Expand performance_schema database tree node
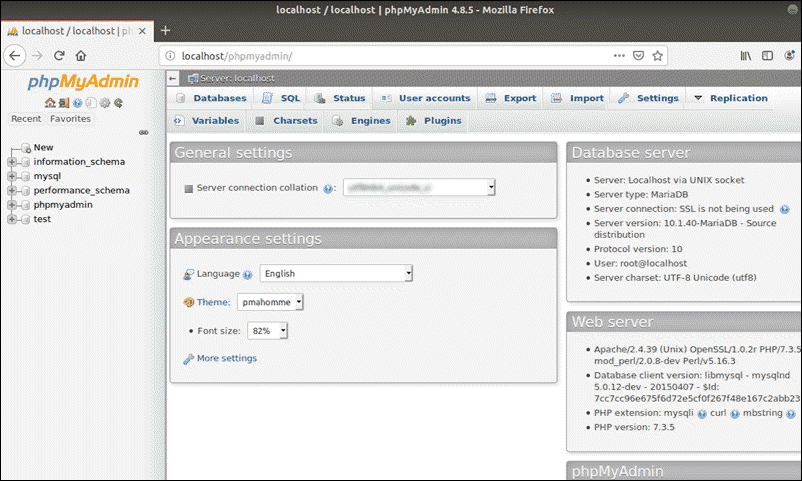The width and height of the screenshot is (802, 481). (x=11, y=190)
